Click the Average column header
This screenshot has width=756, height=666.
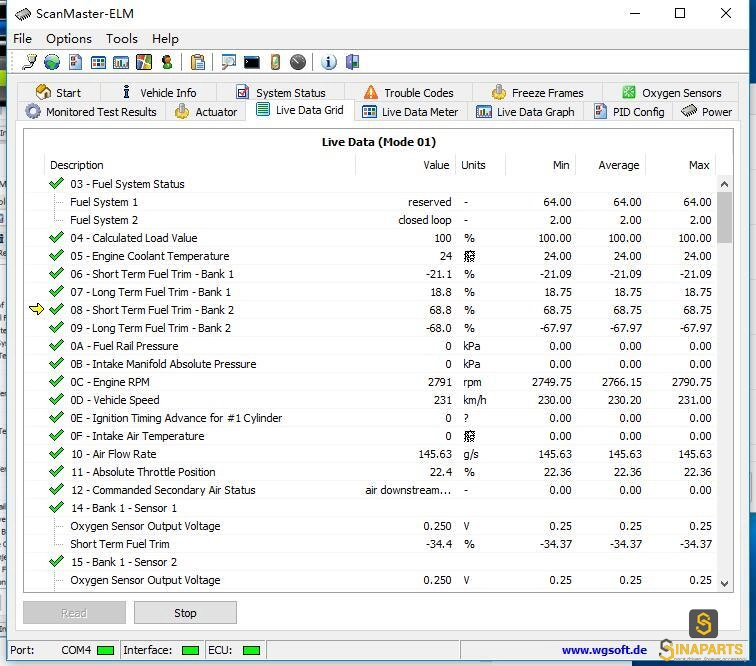(x=610, y=165)
